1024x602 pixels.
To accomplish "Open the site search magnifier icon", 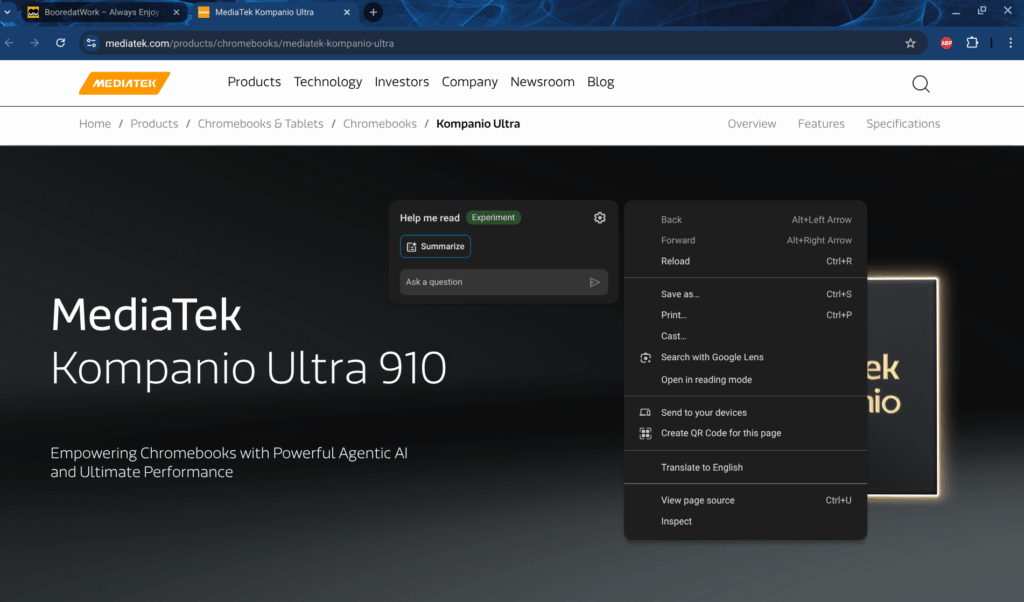I will click(921, 84).
